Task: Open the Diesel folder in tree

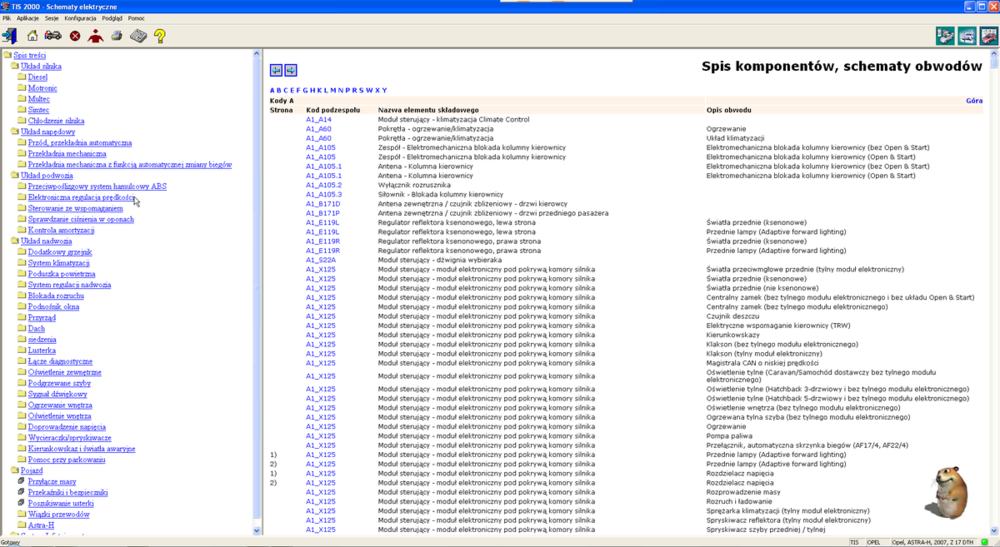Action: tap(38, 77)
